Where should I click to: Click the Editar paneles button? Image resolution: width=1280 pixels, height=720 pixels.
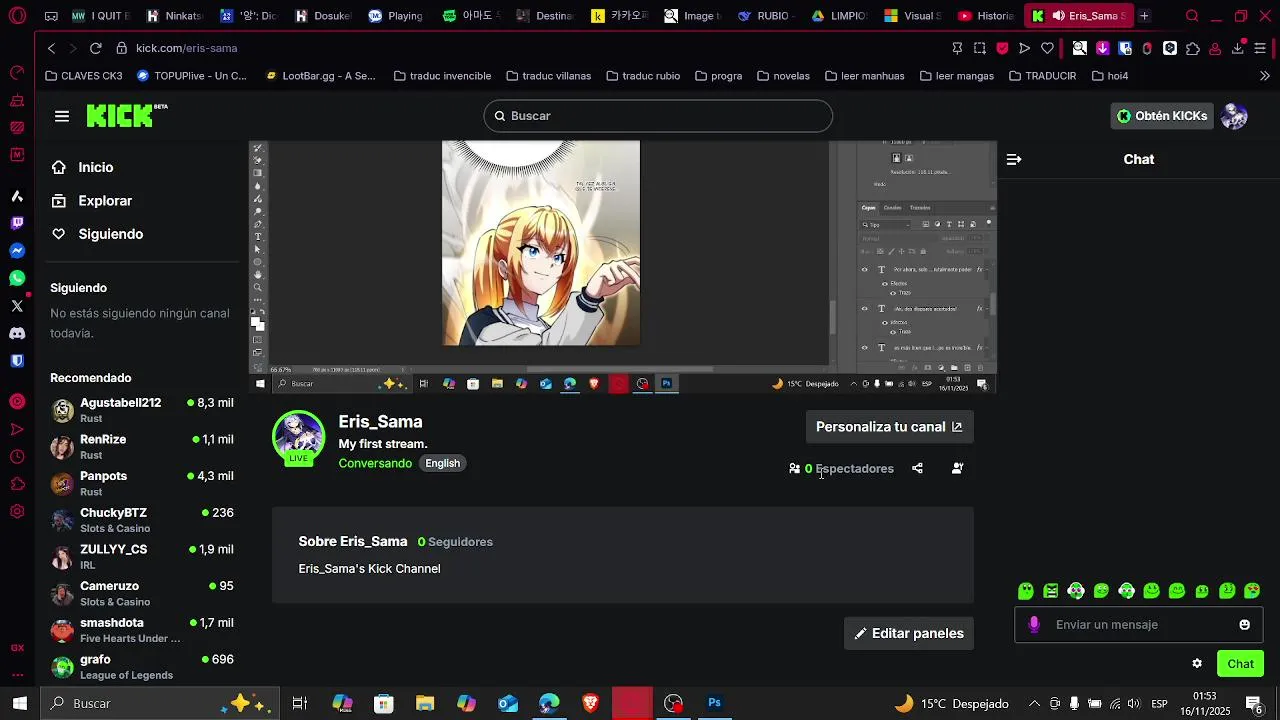909,633
